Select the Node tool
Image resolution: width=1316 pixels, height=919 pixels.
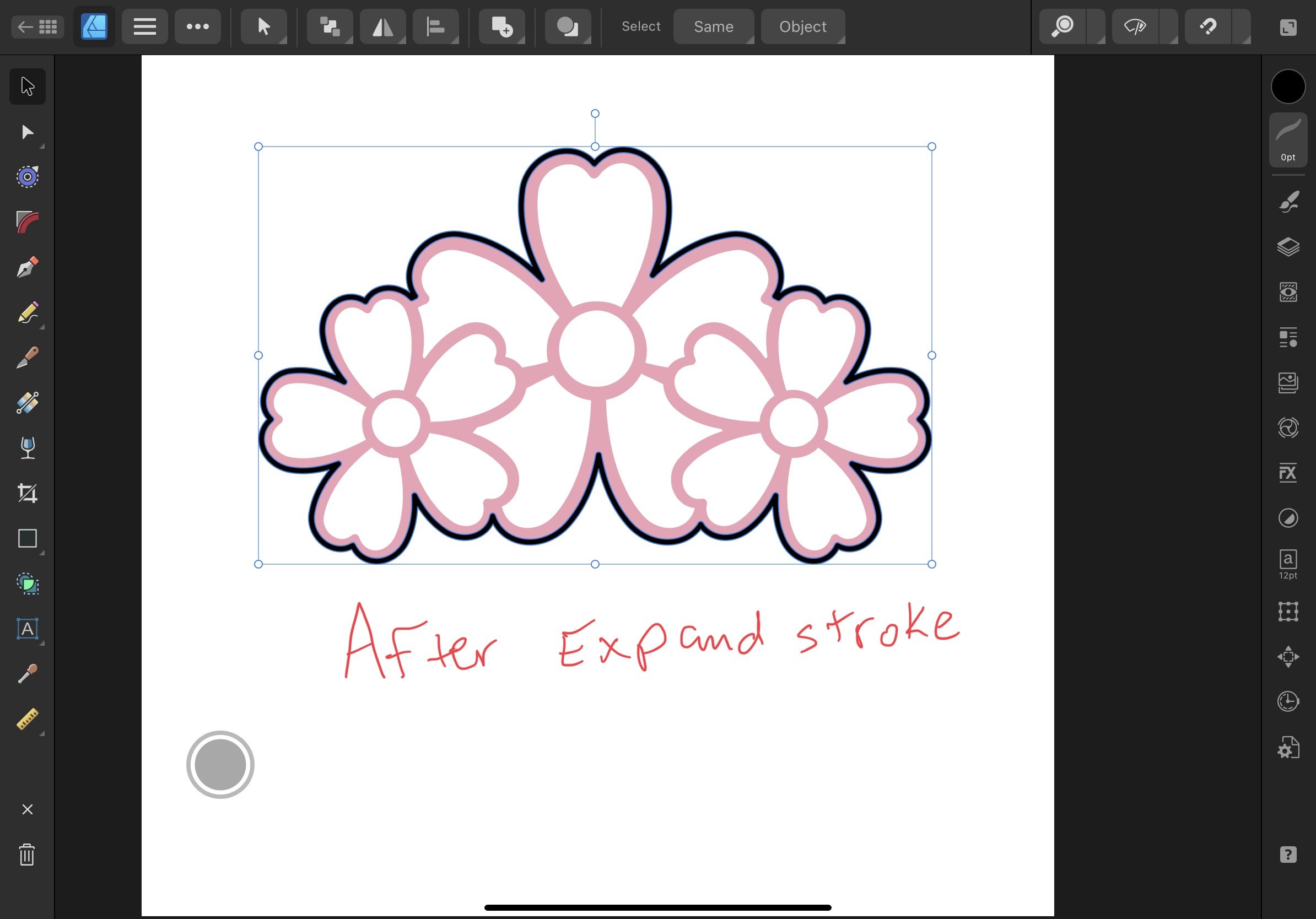click(28, 132)
